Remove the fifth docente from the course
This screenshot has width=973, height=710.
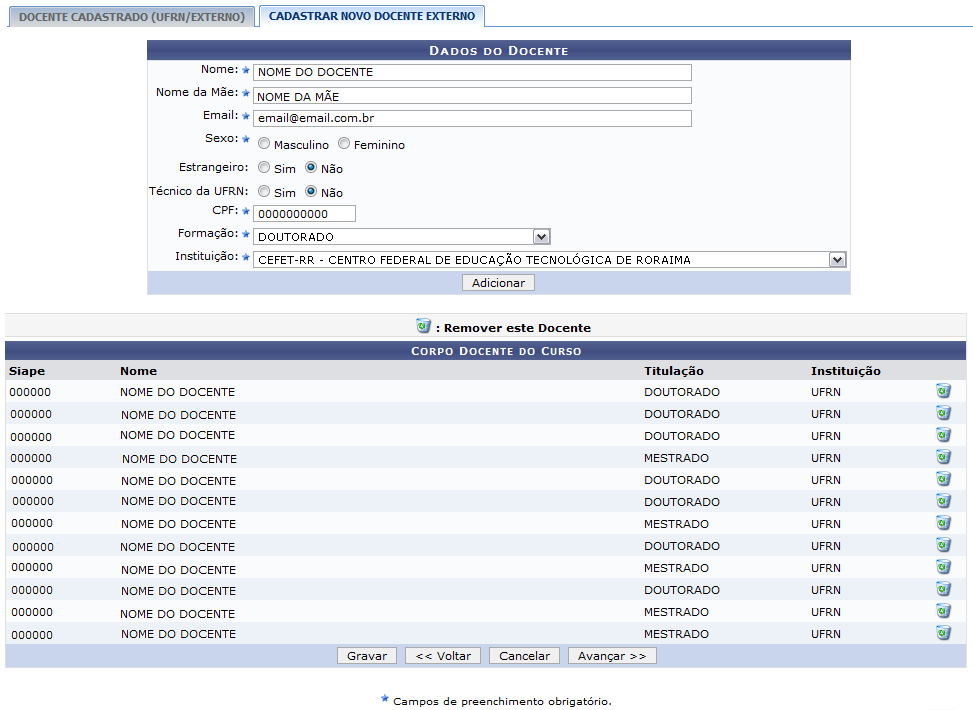943,478
